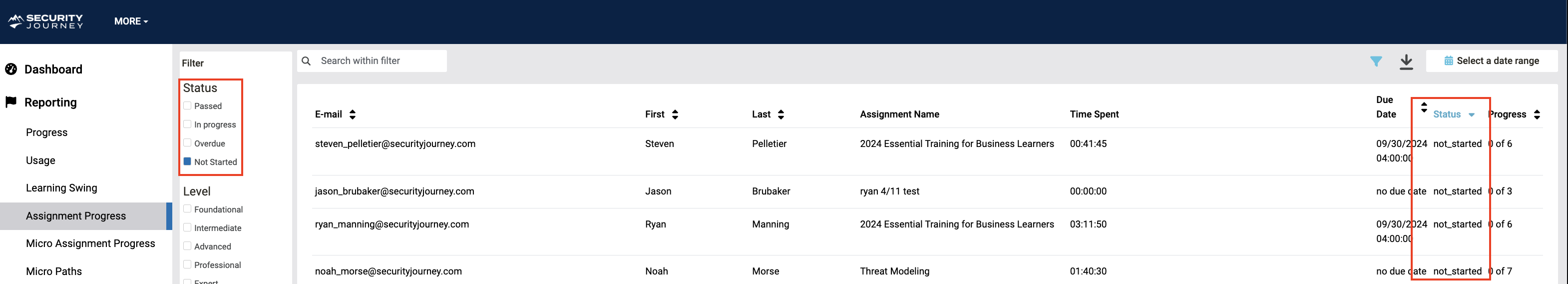The image size is (1568, 284).
Task: Uncheck the Not Started status filter
Action: 187,161
